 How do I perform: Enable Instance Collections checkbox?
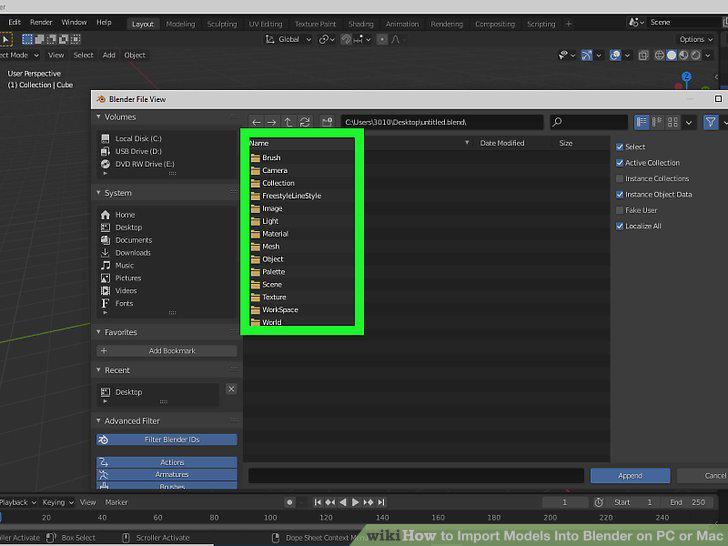619,179
